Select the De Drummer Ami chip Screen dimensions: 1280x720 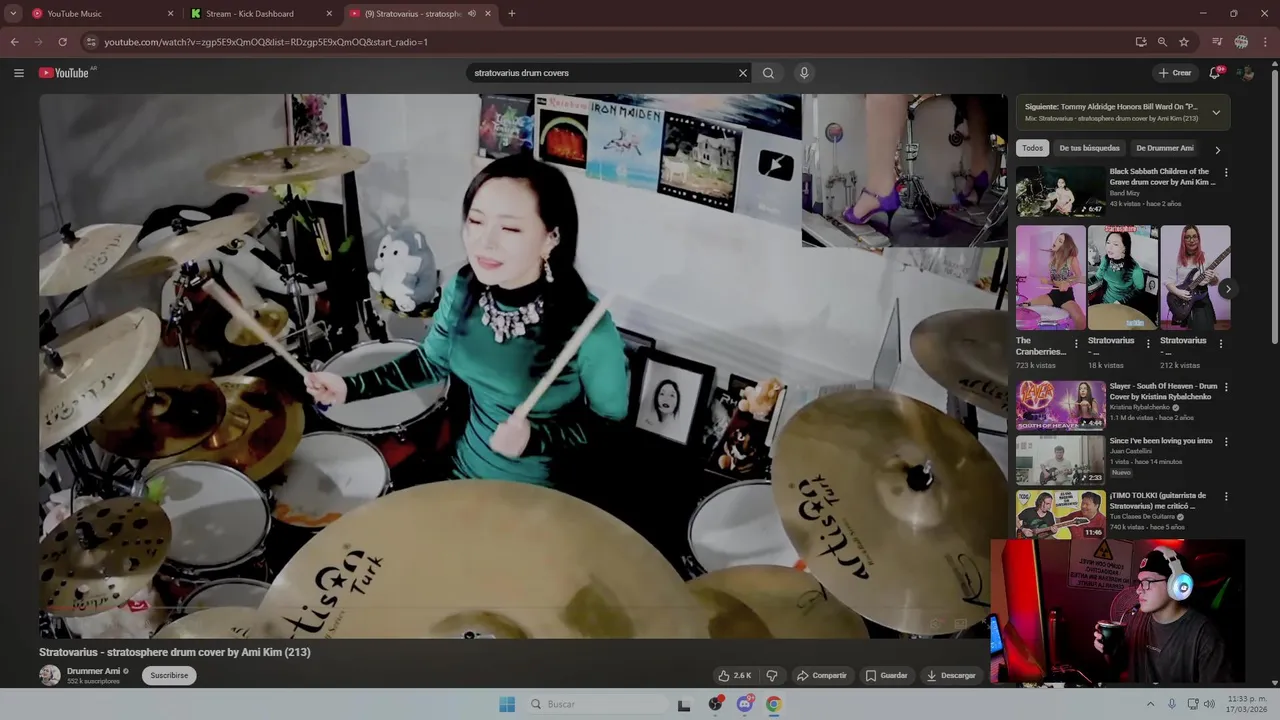pos(1165,148)
